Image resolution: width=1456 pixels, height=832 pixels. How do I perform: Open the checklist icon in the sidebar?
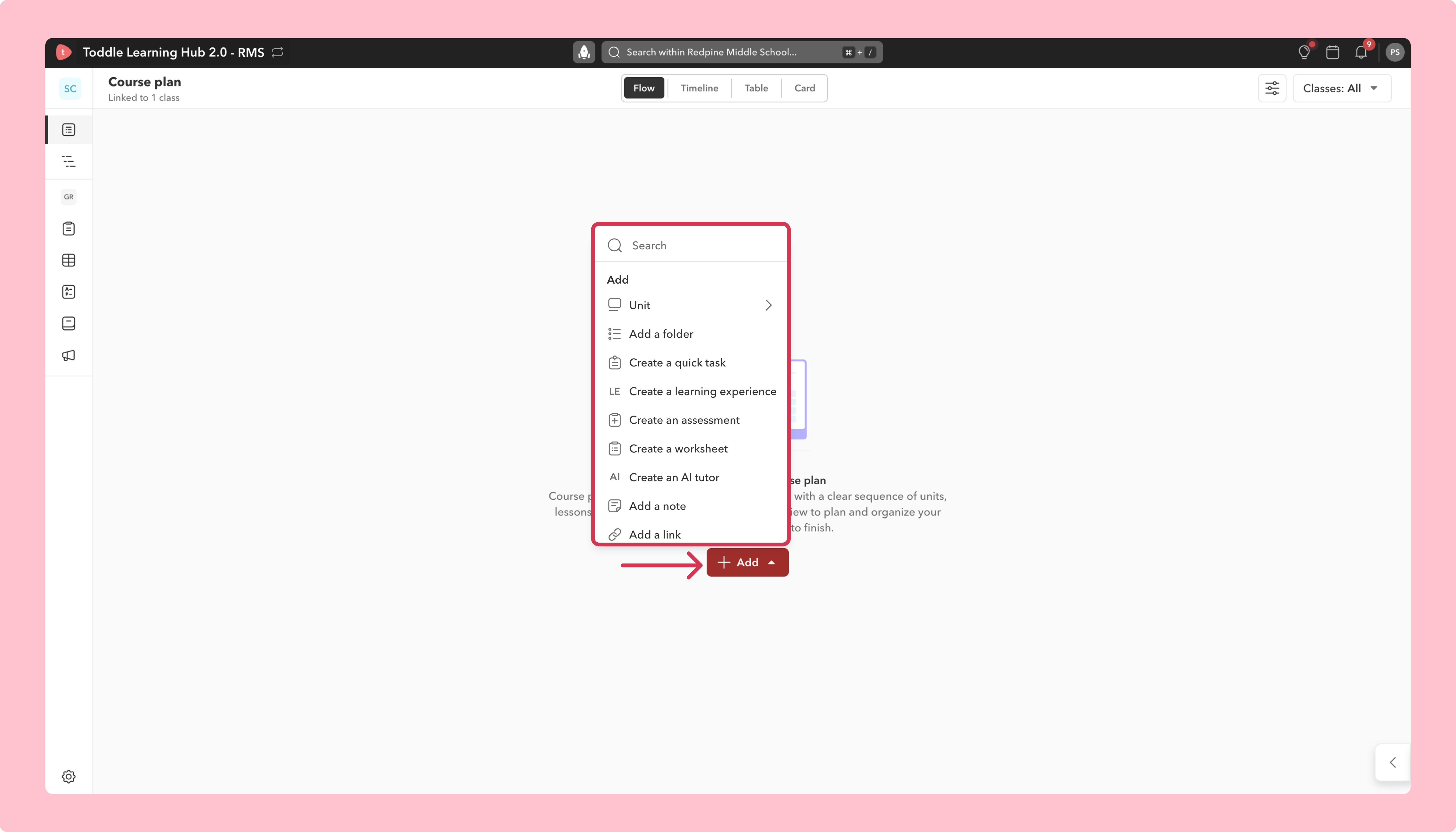69,292
